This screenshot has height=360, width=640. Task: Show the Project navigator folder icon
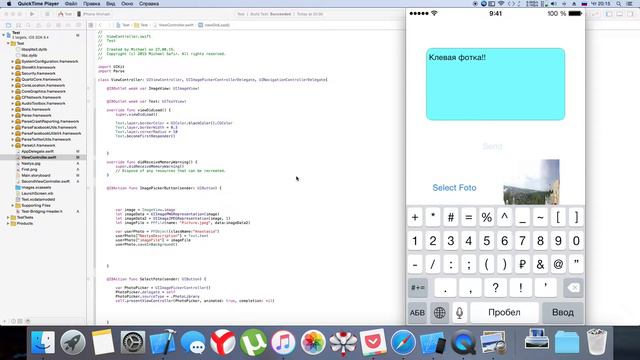[9, 25]
